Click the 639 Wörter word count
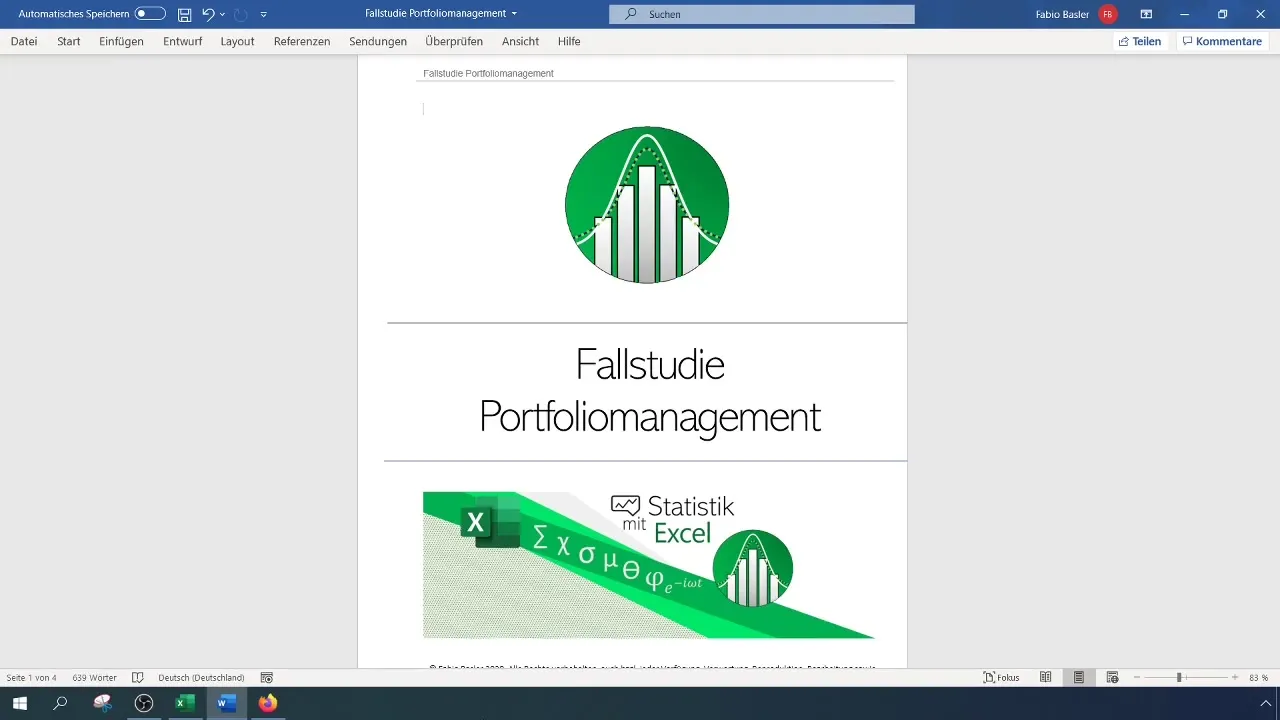 (x=94, y=677)
